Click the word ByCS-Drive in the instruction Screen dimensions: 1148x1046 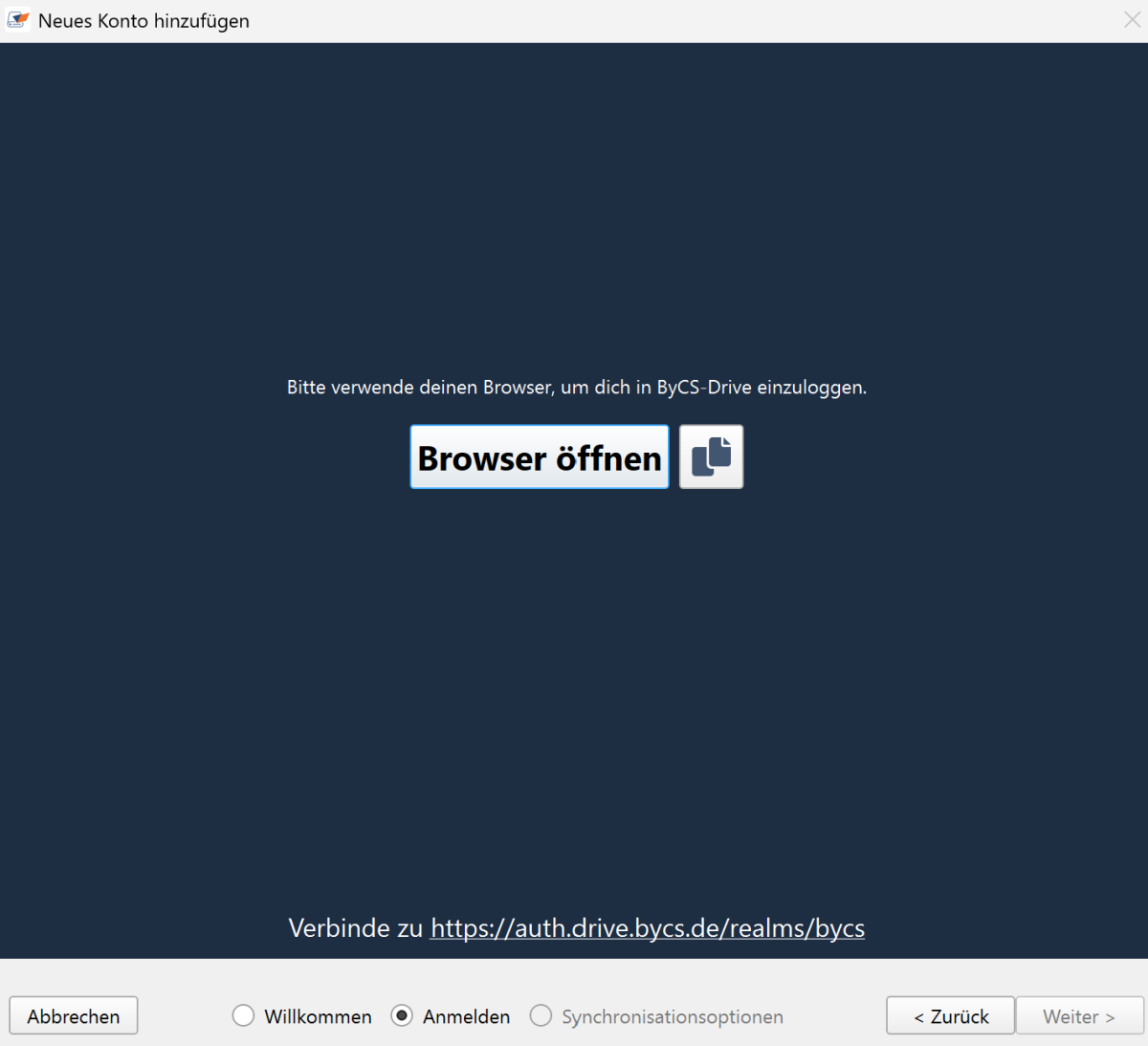[703, 388]
